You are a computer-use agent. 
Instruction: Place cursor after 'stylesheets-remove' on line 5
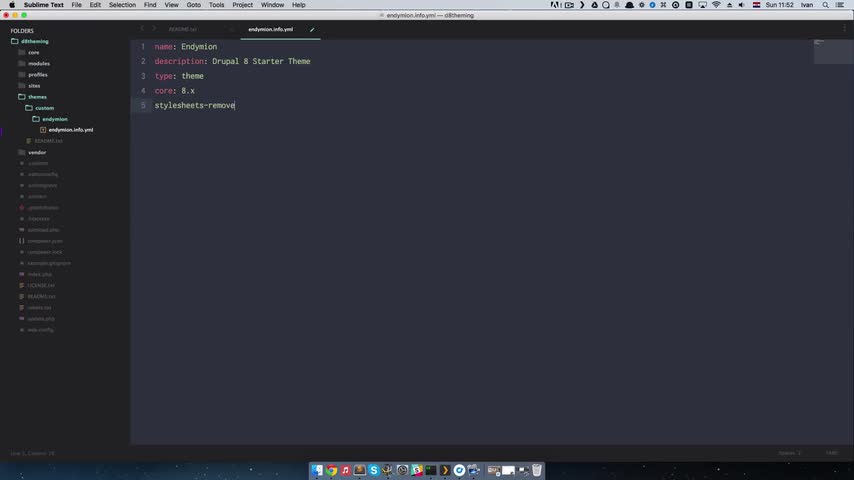pos(235,105)
